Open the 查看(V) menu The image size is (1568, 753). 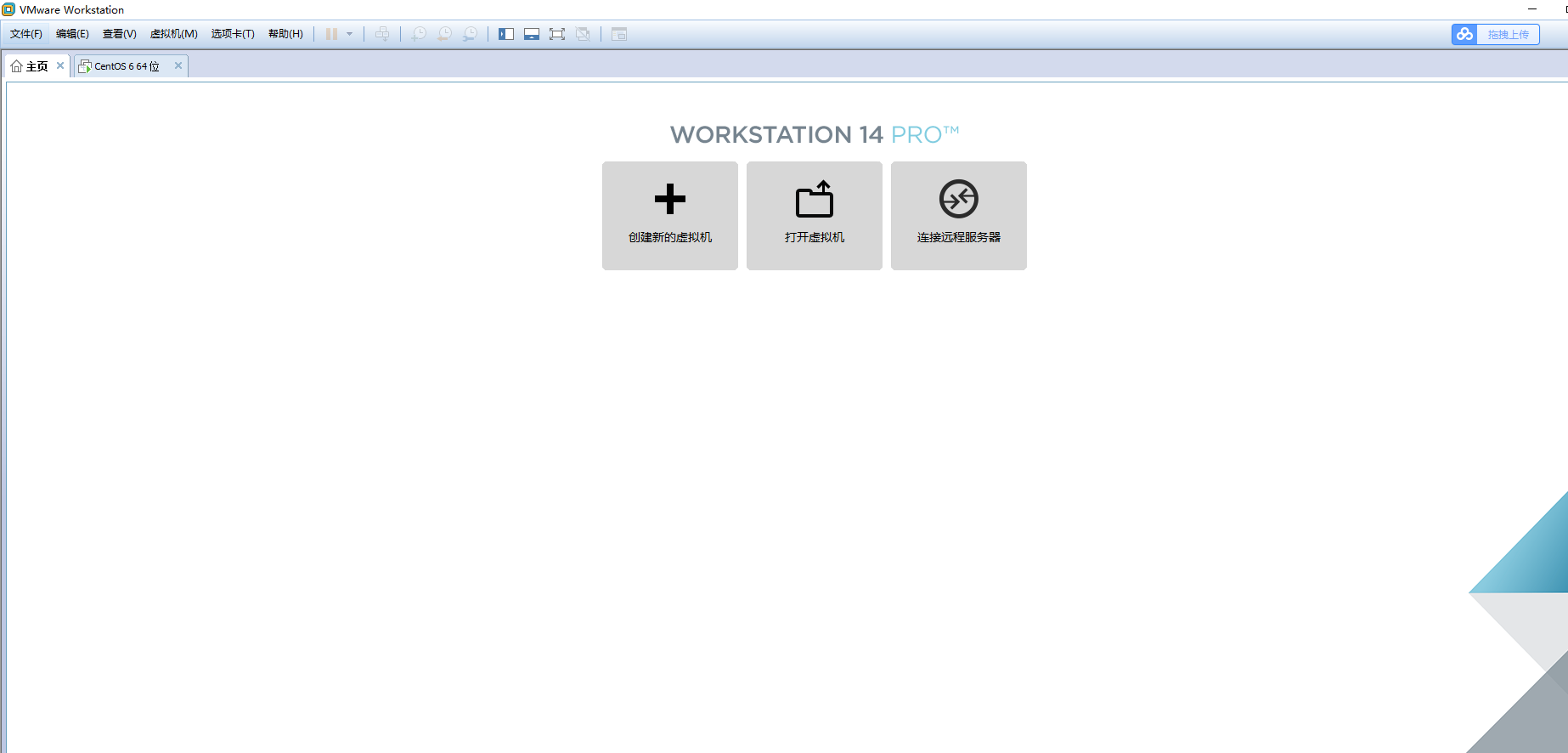coord(120,34)
